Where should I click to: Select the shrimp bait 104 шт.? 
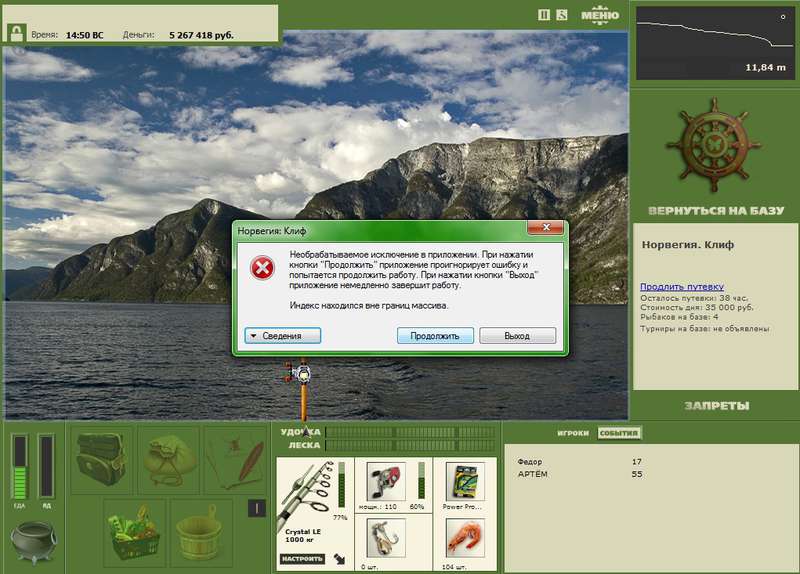click(x=464, y=538)
